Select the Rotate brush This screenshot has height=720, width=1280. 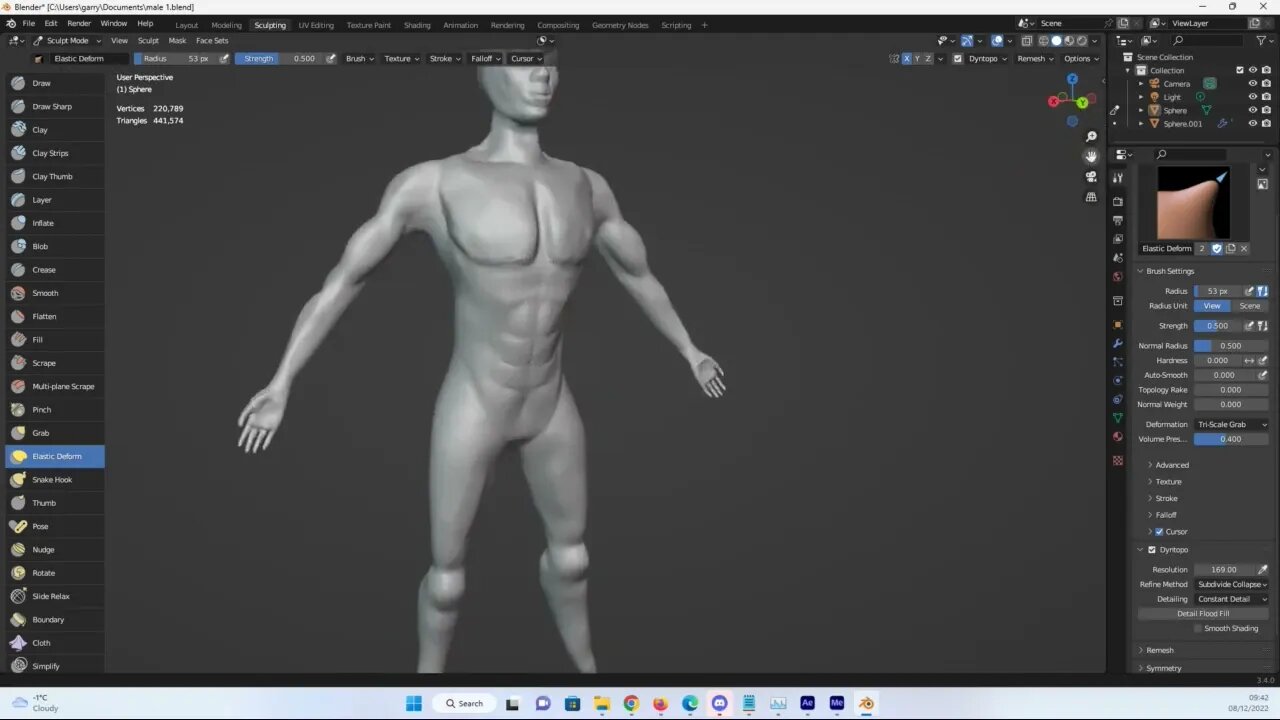[x=55, y=573]
